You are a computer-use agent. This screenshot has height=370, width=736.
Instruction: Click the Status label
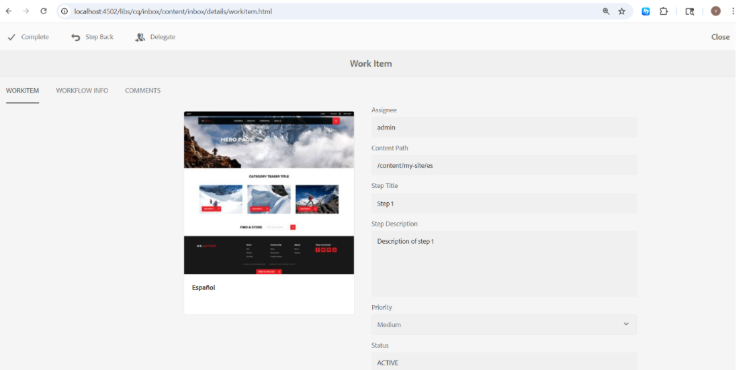tap(380, 346)
